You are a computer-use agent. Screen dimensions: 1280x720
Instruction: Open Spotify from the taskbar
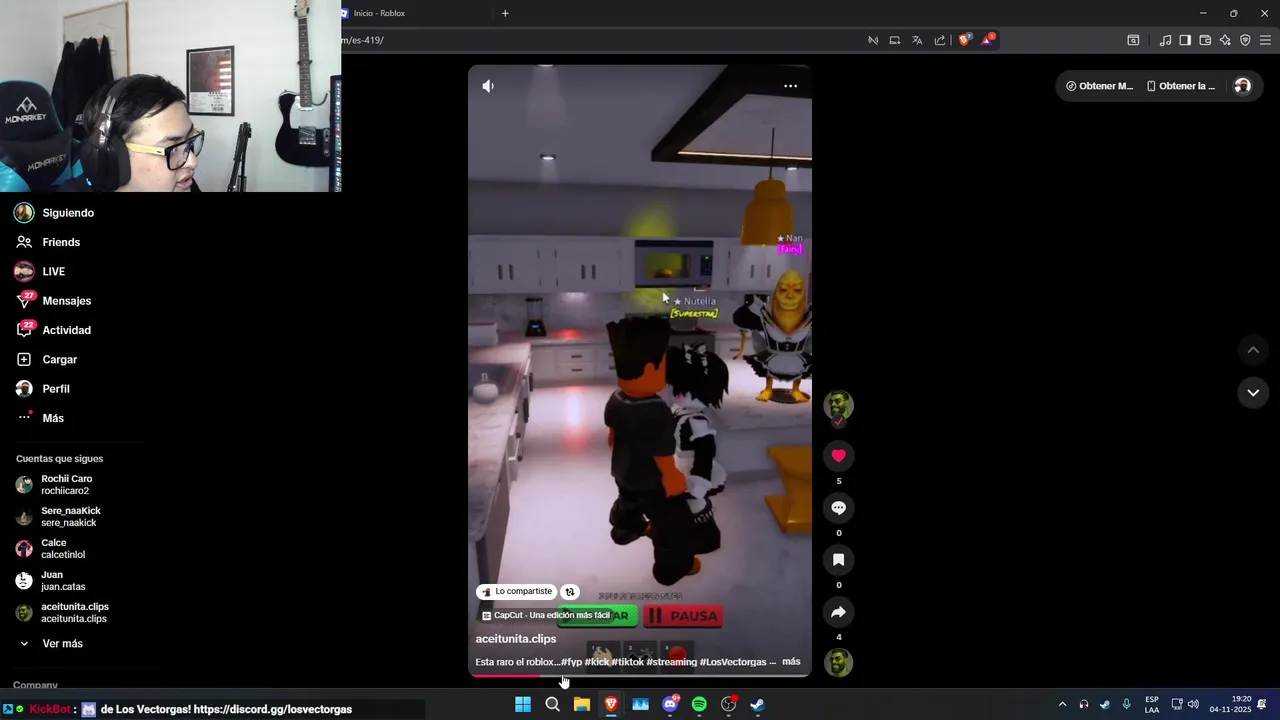[x=699, y=704]
